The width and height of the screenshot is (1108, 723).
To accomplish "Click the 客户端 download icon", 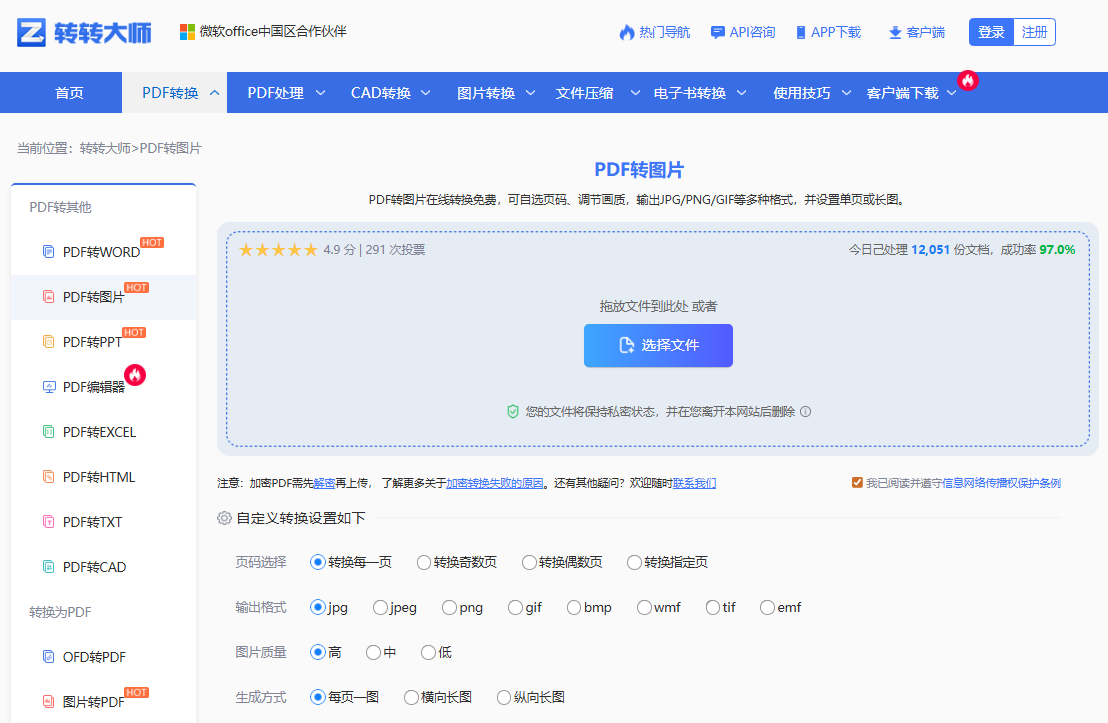I will [x=893, y=31].
